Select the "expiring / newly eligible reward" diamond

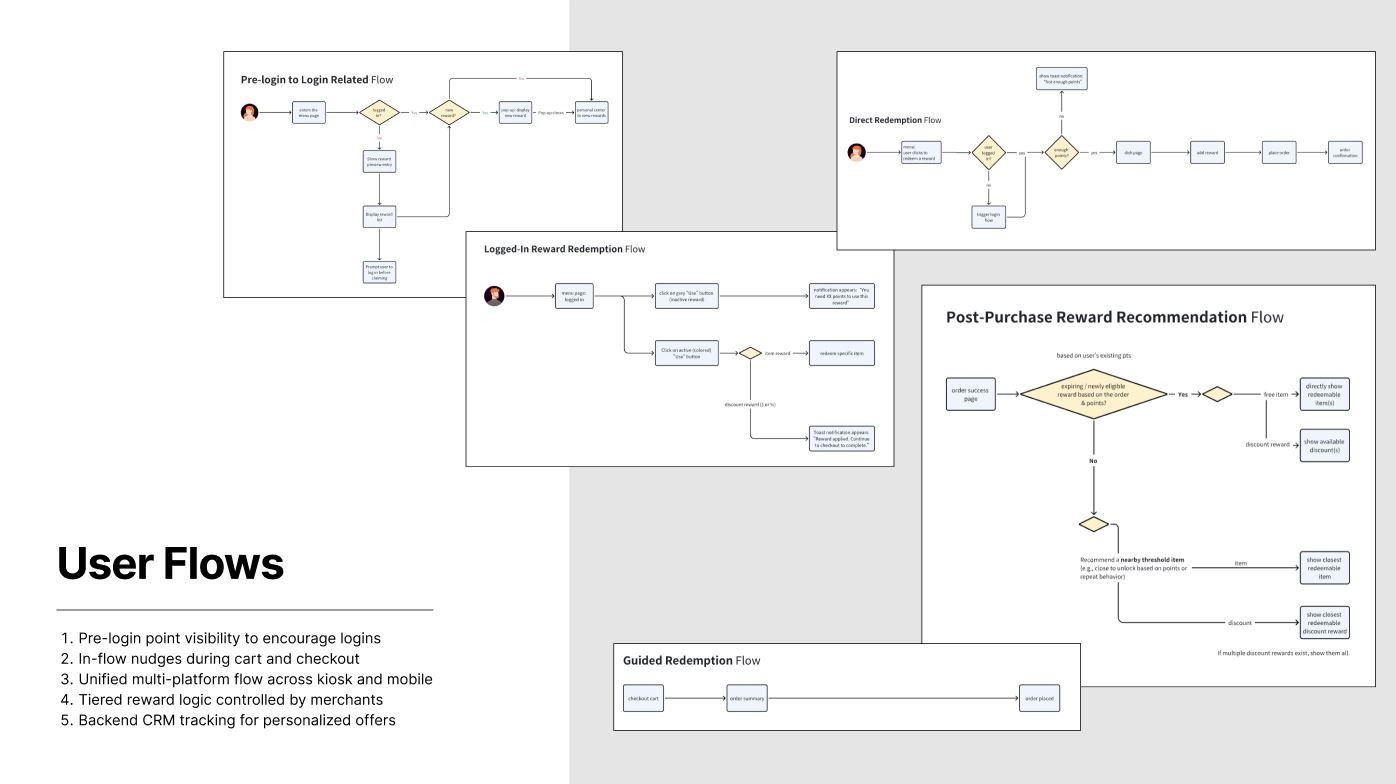click(x=1096, y=394)
